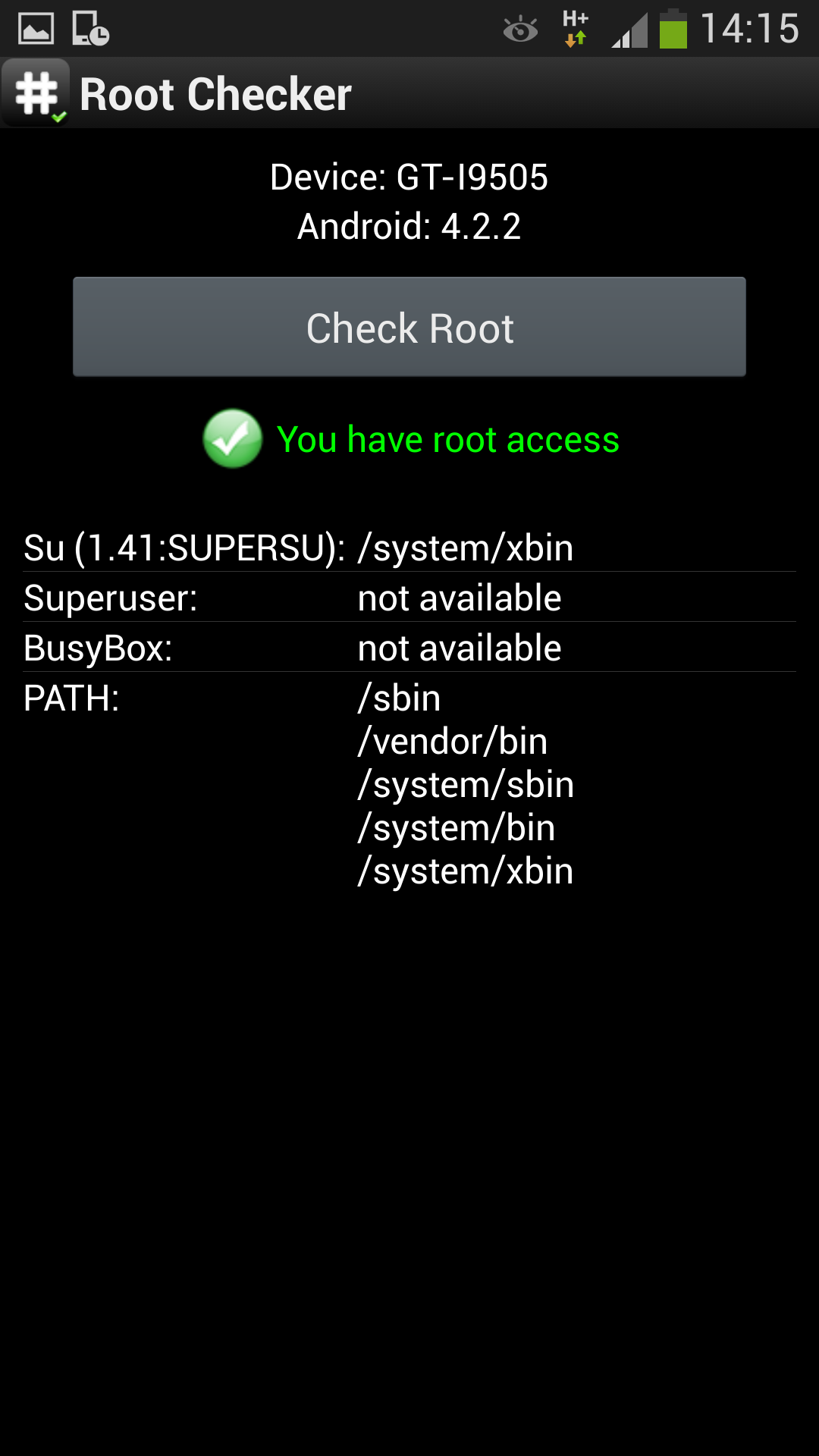Tap the PATH label
Screen dimensions: 819x1456
coord(71,698)
